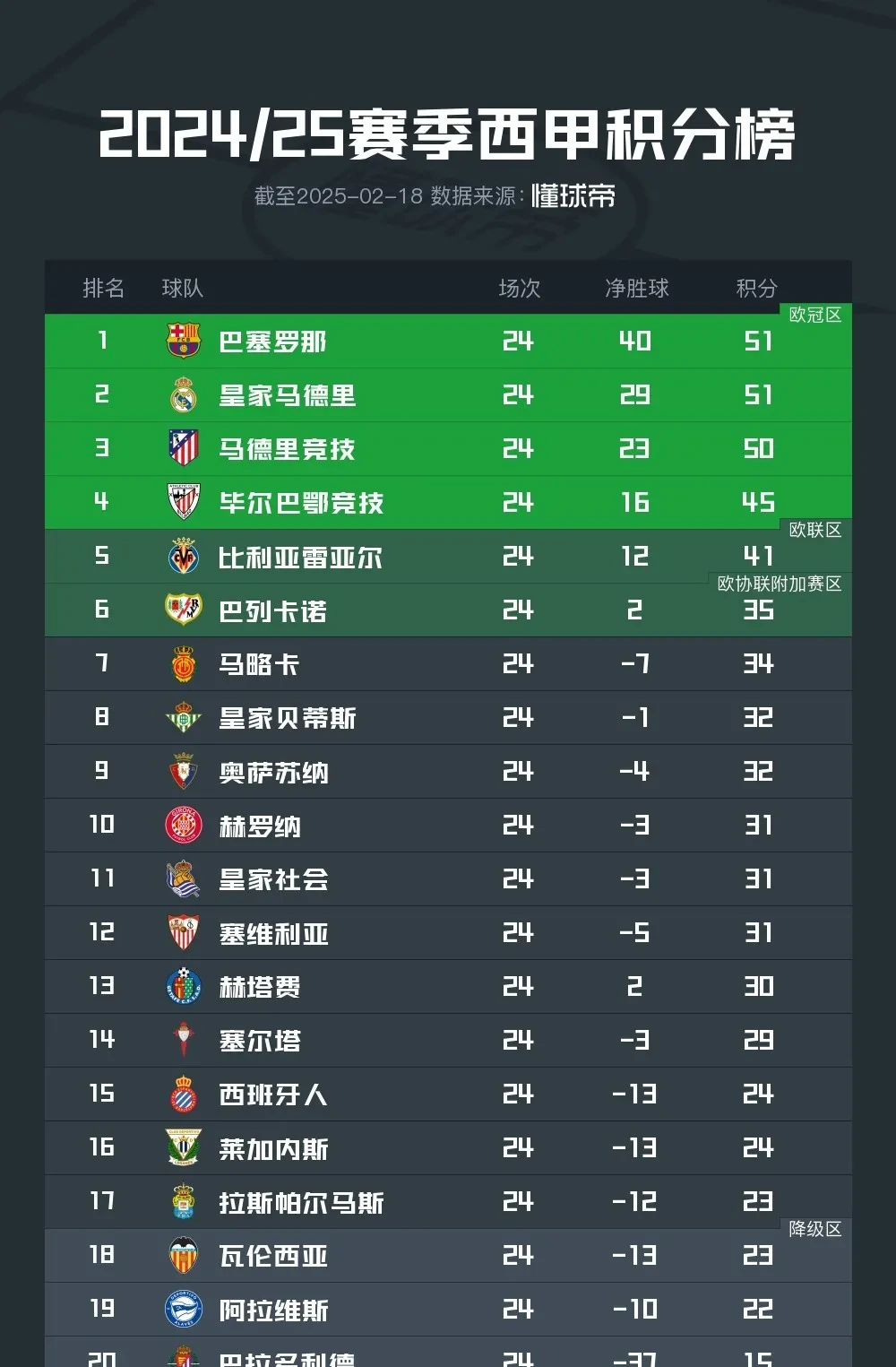896x1367 pixels.
Task: Click the Athletic Bilbao club crest
Action: pos(184,502)
